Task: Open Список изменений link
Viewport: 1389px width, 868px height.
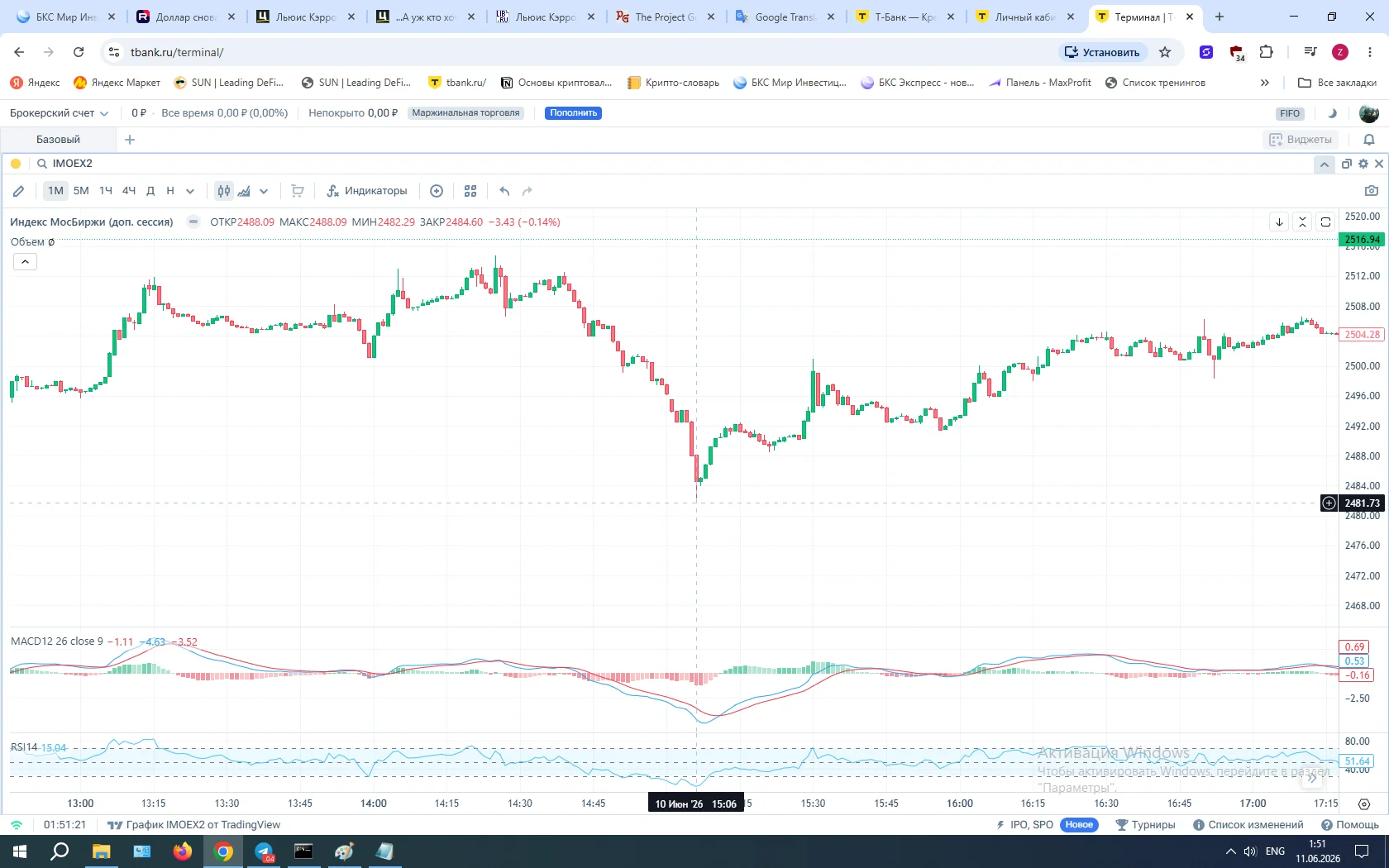Action: click(1248, 825)
